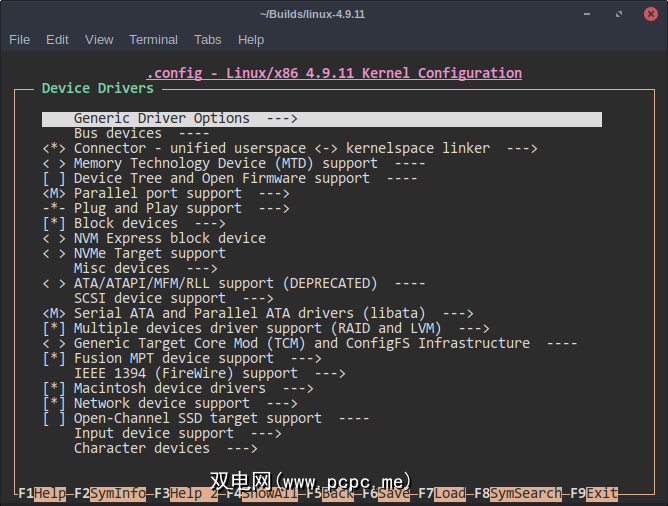Expand Character devices submenu arrow
This screenshot has height=506, width=668.
pos(242,448)
